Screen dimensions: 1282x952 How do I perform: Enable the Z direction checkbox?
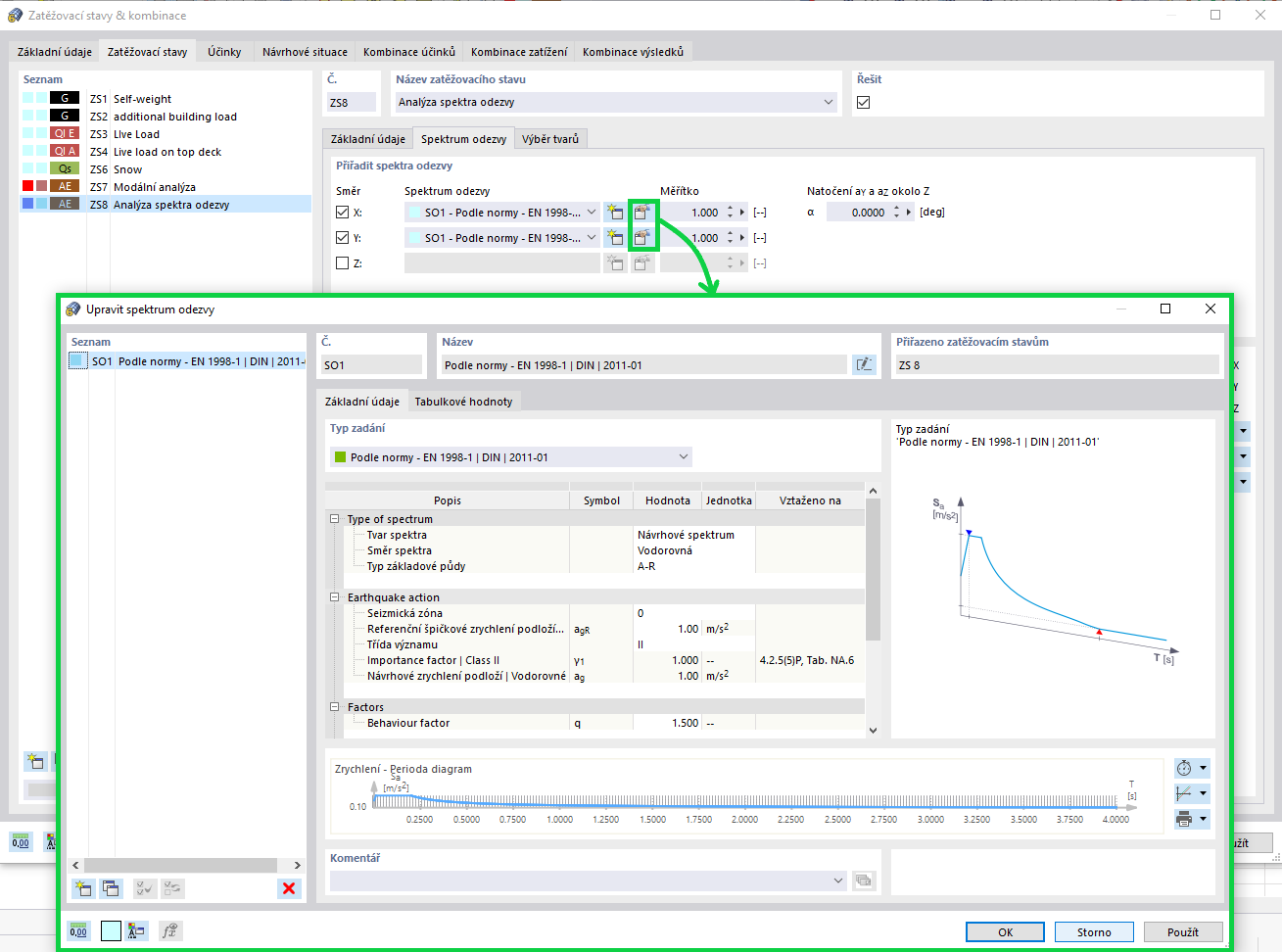[x=342, y=263]
